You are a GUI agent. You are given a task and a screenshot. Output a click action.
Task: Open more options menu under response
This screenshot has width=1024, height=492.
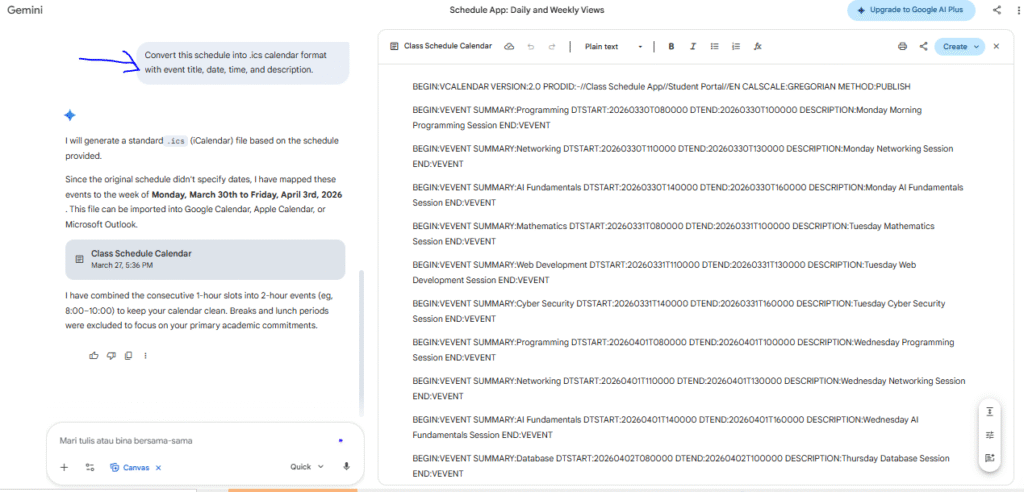[x=146, y=355]
